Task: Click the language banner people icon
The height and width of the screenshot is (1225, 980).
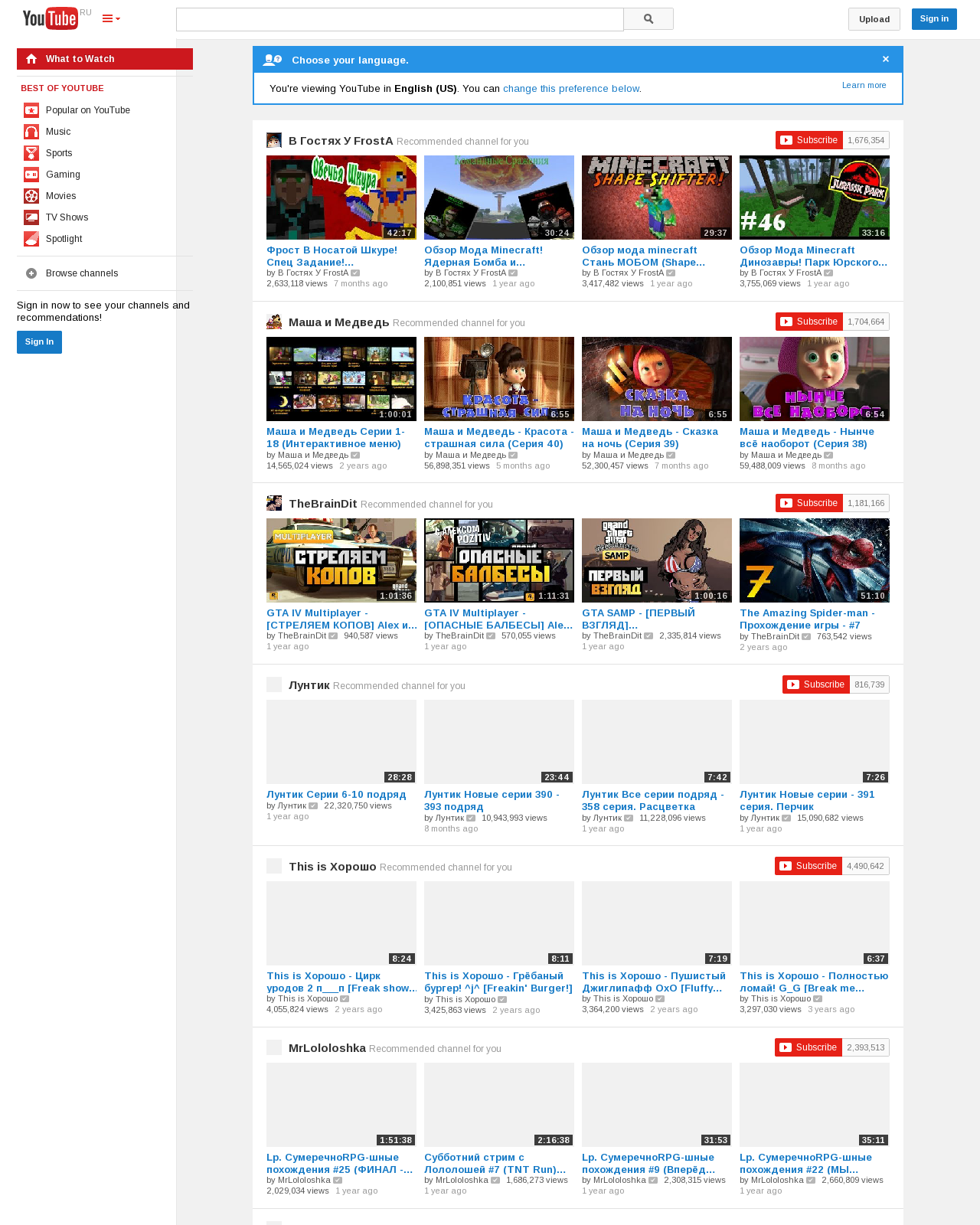Action: click(x=272, y=60)
